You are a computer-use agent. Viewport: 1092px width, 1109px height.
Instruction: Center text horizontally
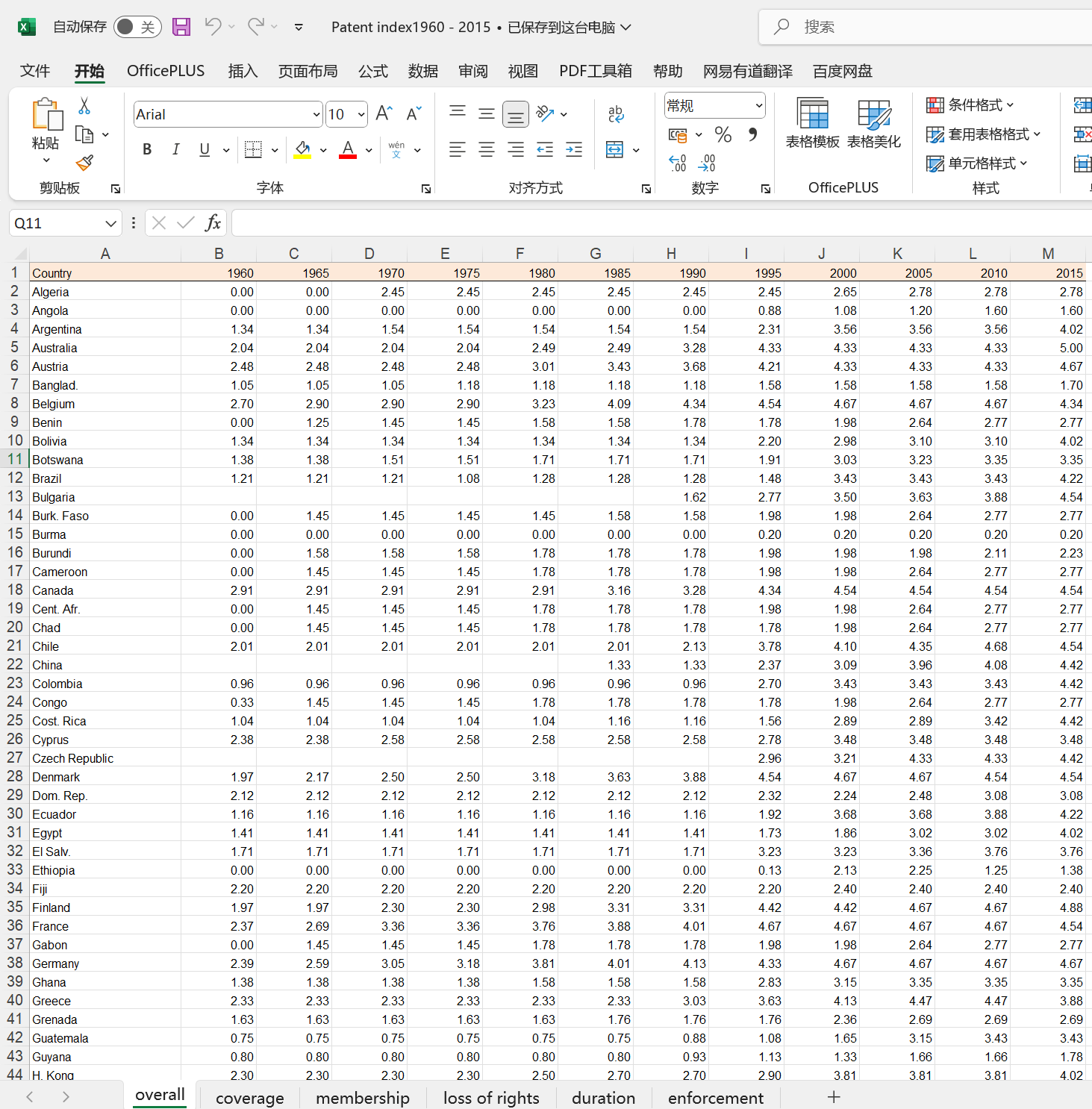[x=487, y=149]
